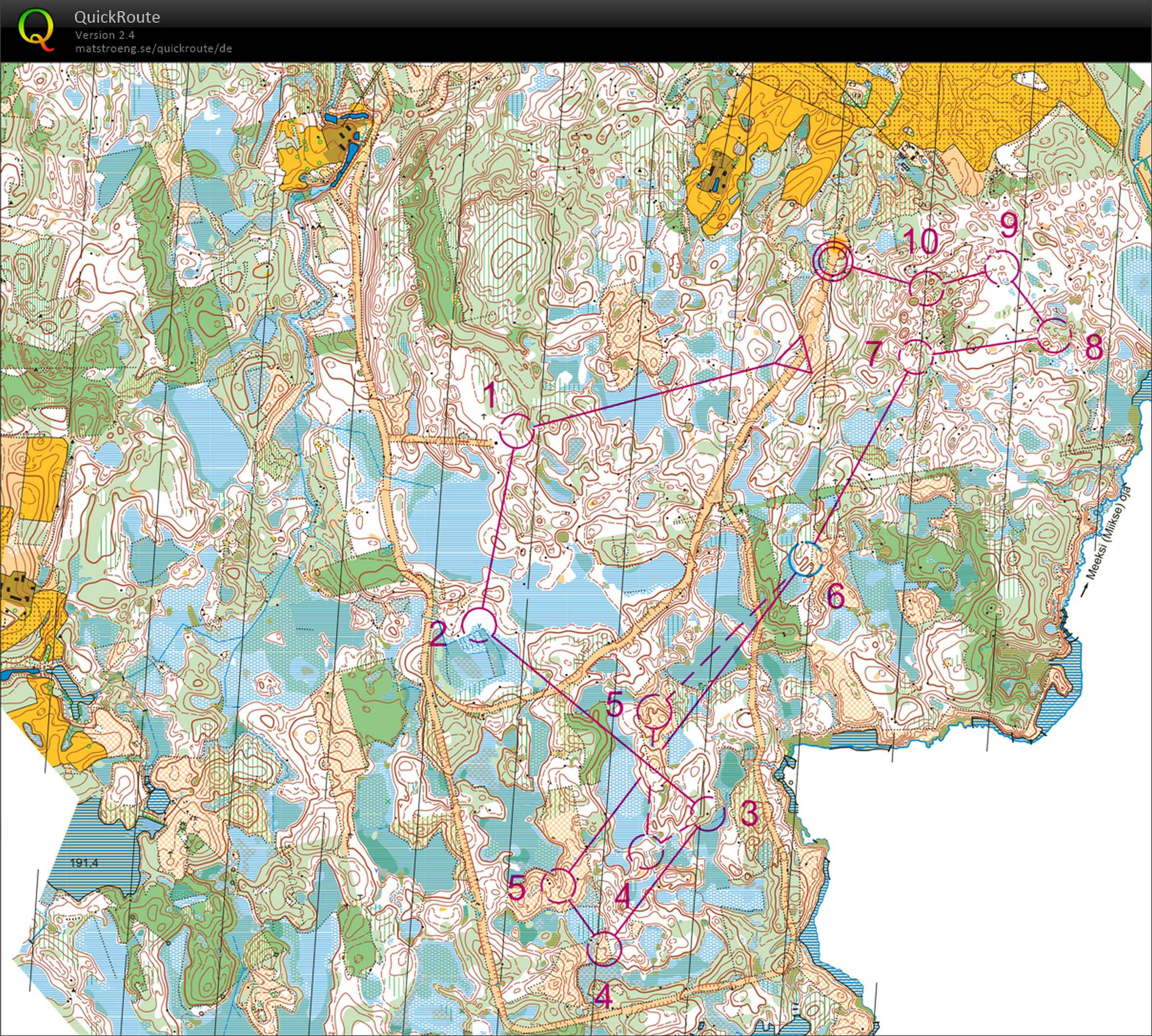Click the purple number 3 label
1152x1036 pixels.
749,814
